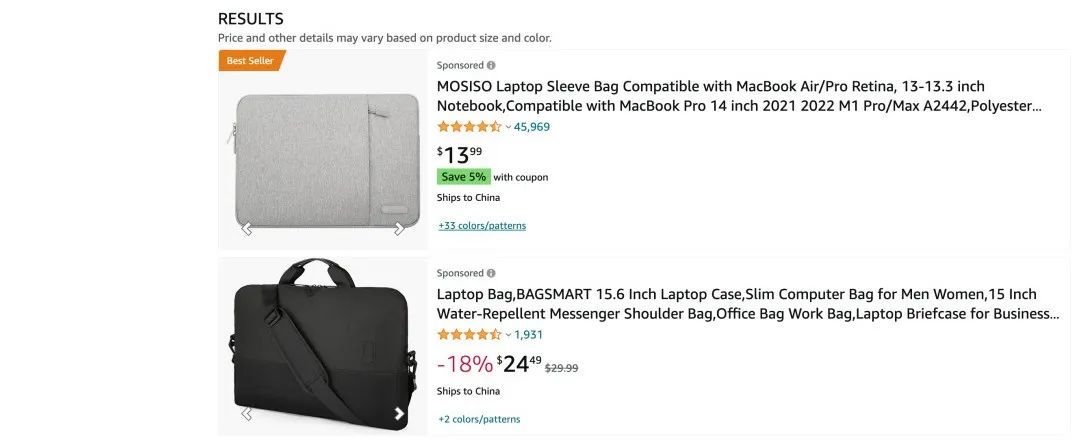The image size is (1077, 440).
Task: Click the Sponsored info icon on MOSISO listing
Action: [x=491, y=65]
